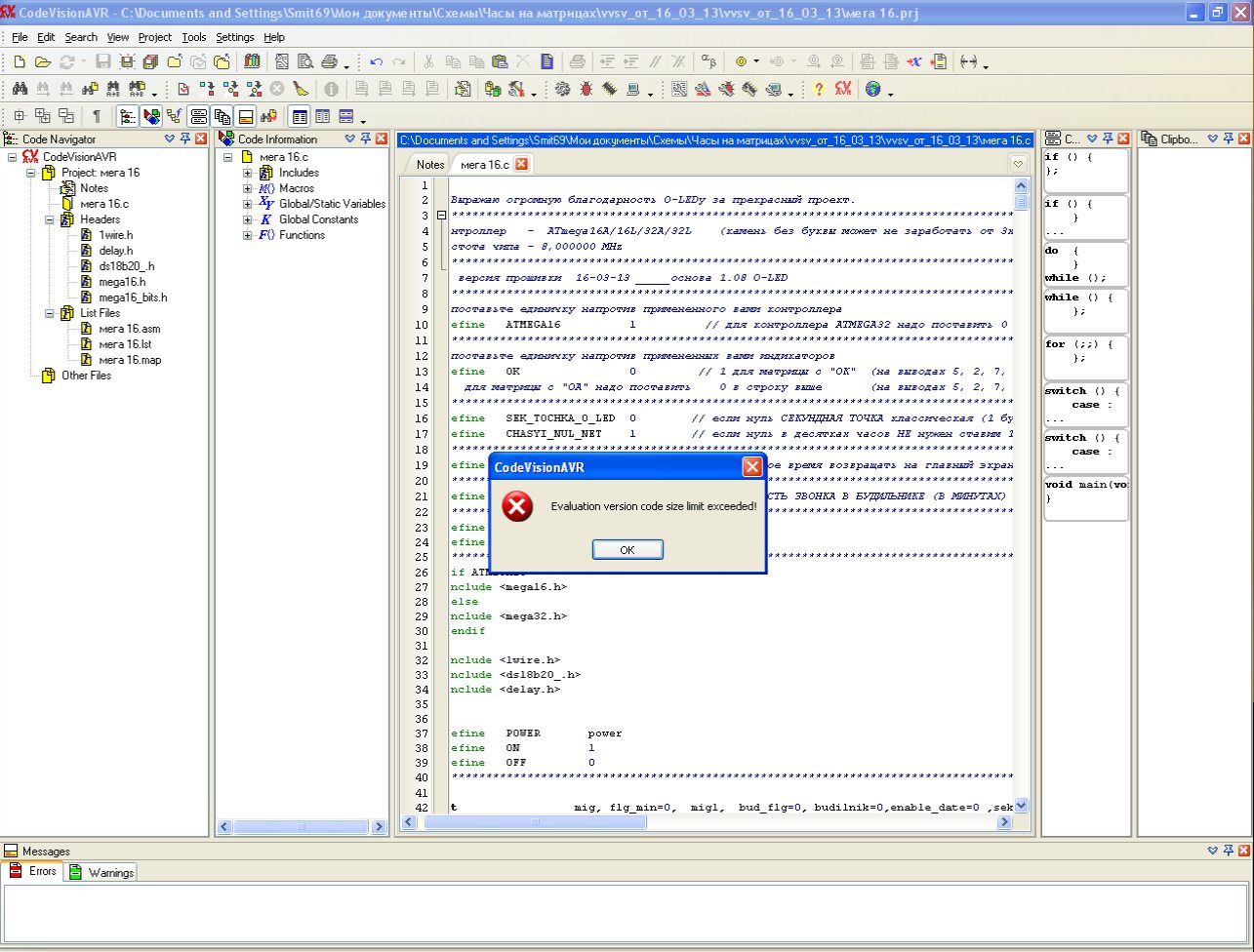Click the Open file folder icon
1254x952 pixels.
click(x=43, y=61)
